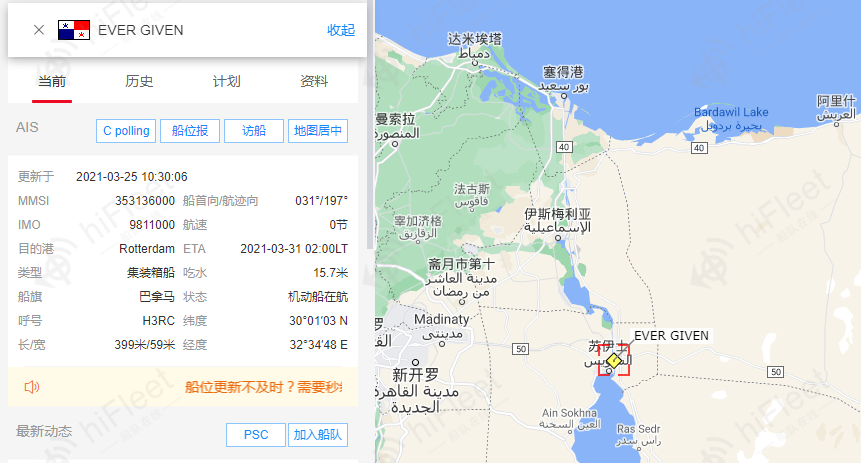Click the 船位报 button

coord(190,131)
